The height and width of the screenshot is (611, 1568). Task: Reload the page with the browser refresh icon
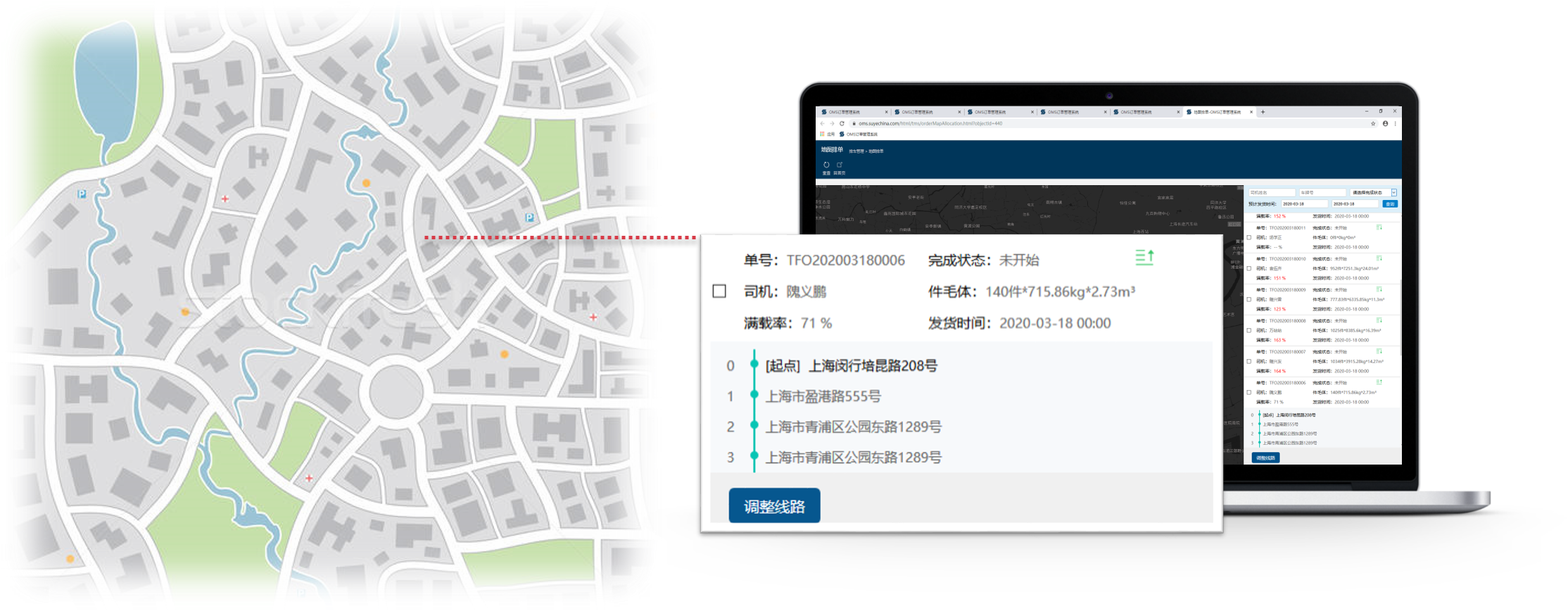842,123
